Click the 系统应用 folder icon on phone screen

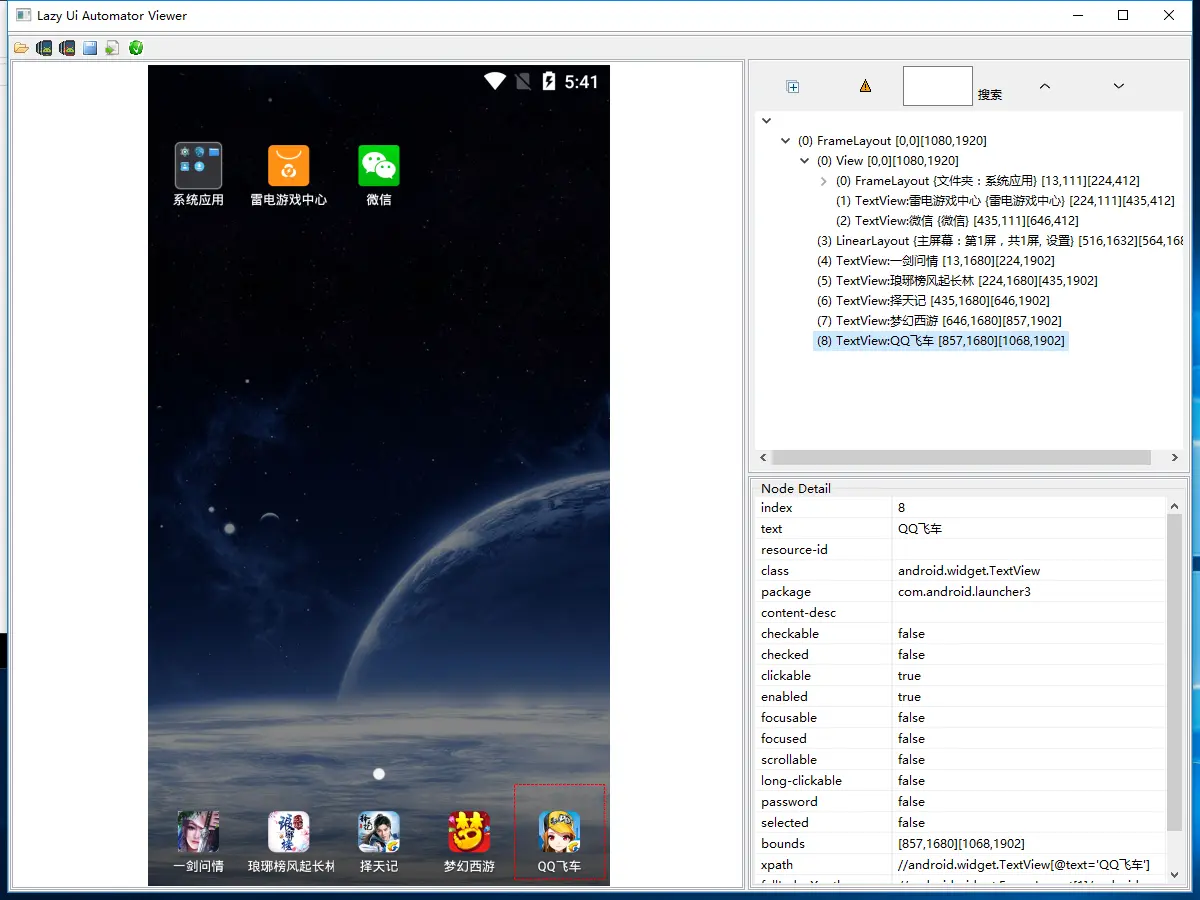click(x=198, y=166)
